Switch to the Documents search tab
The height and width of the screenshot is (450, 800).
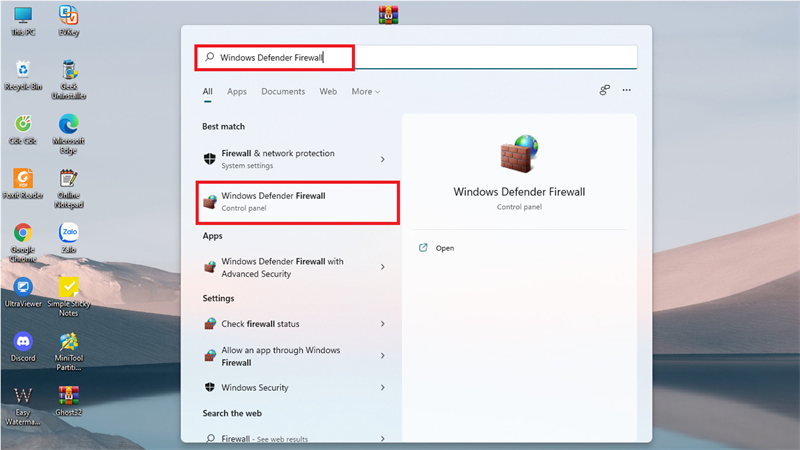(283, 91)
